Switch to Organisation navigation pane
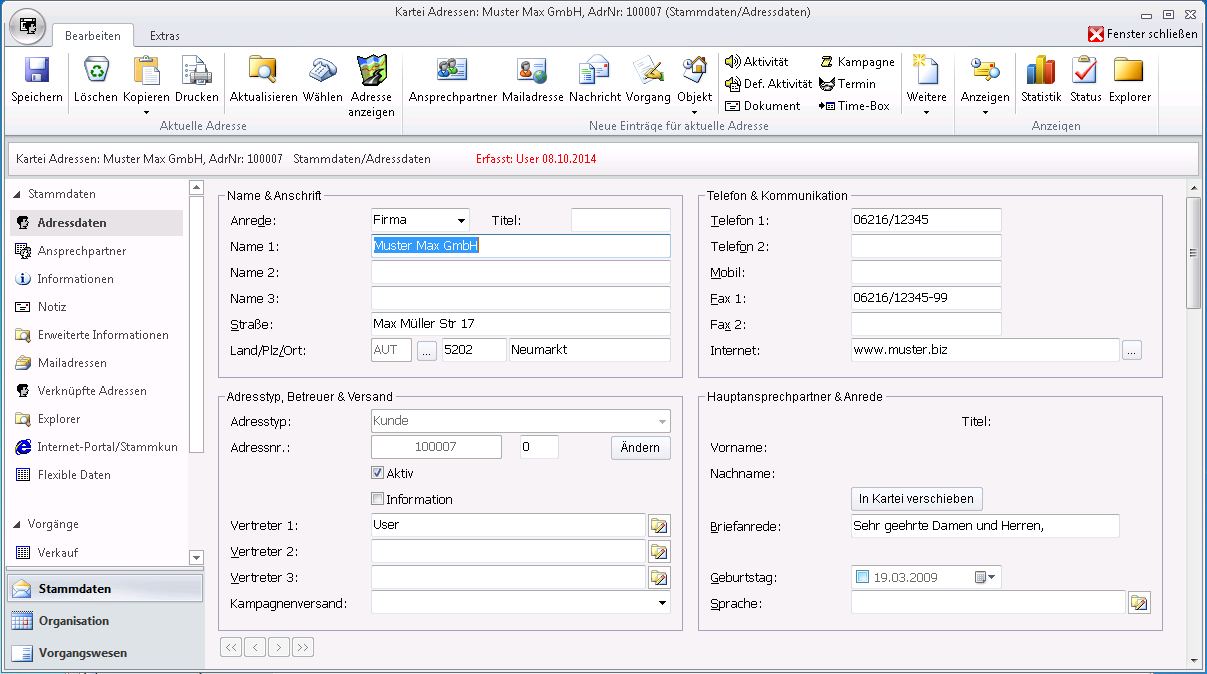1207x674 pixels. point(104,621)
